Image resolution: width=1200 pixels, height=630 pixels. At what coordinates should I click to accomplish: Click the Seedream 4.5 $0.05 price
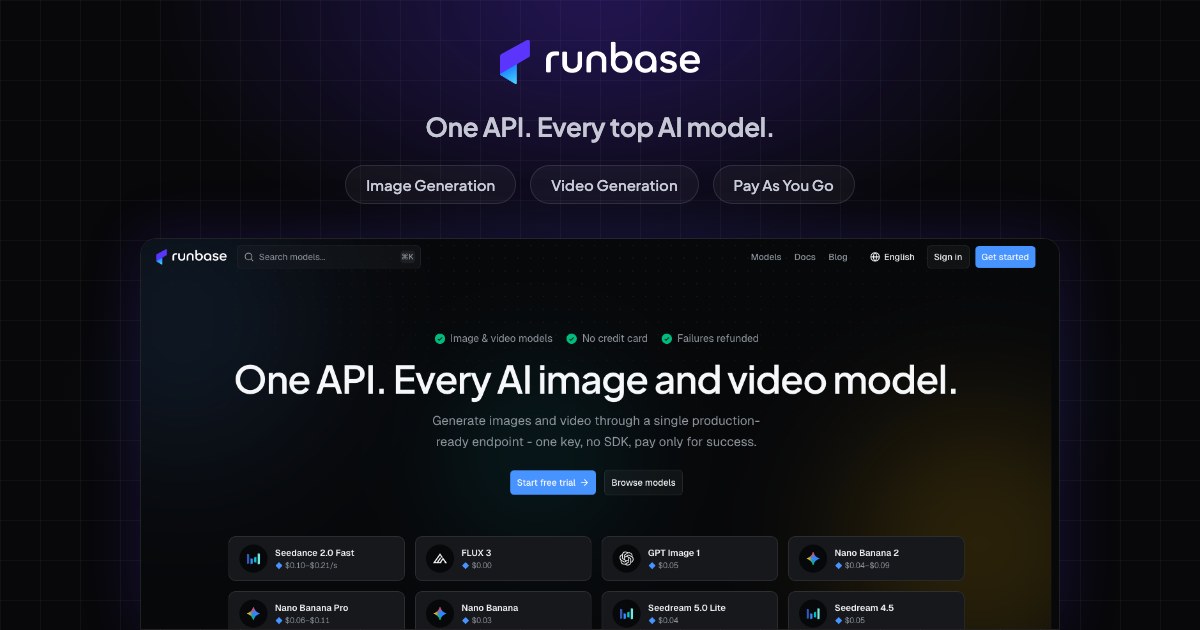[856, 621]
